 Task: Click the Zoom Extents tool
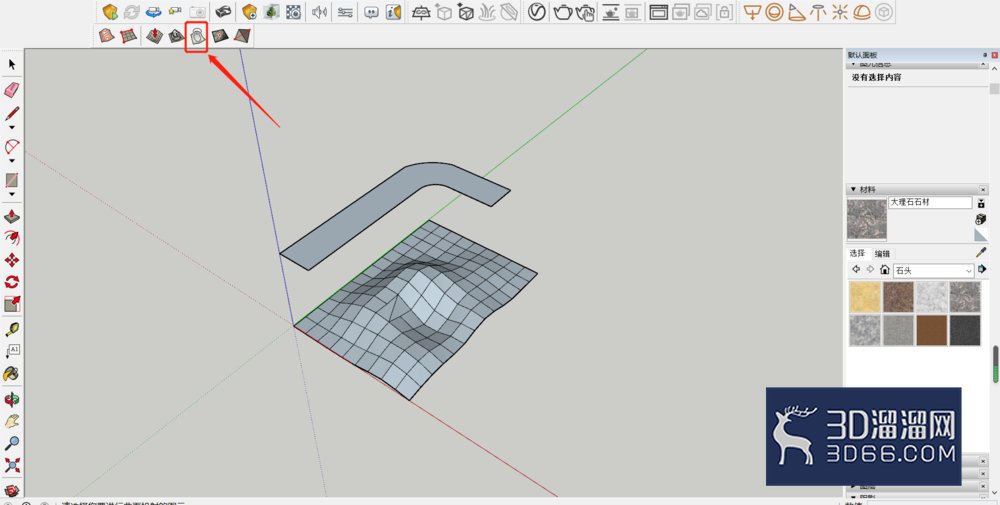(12, 465)
